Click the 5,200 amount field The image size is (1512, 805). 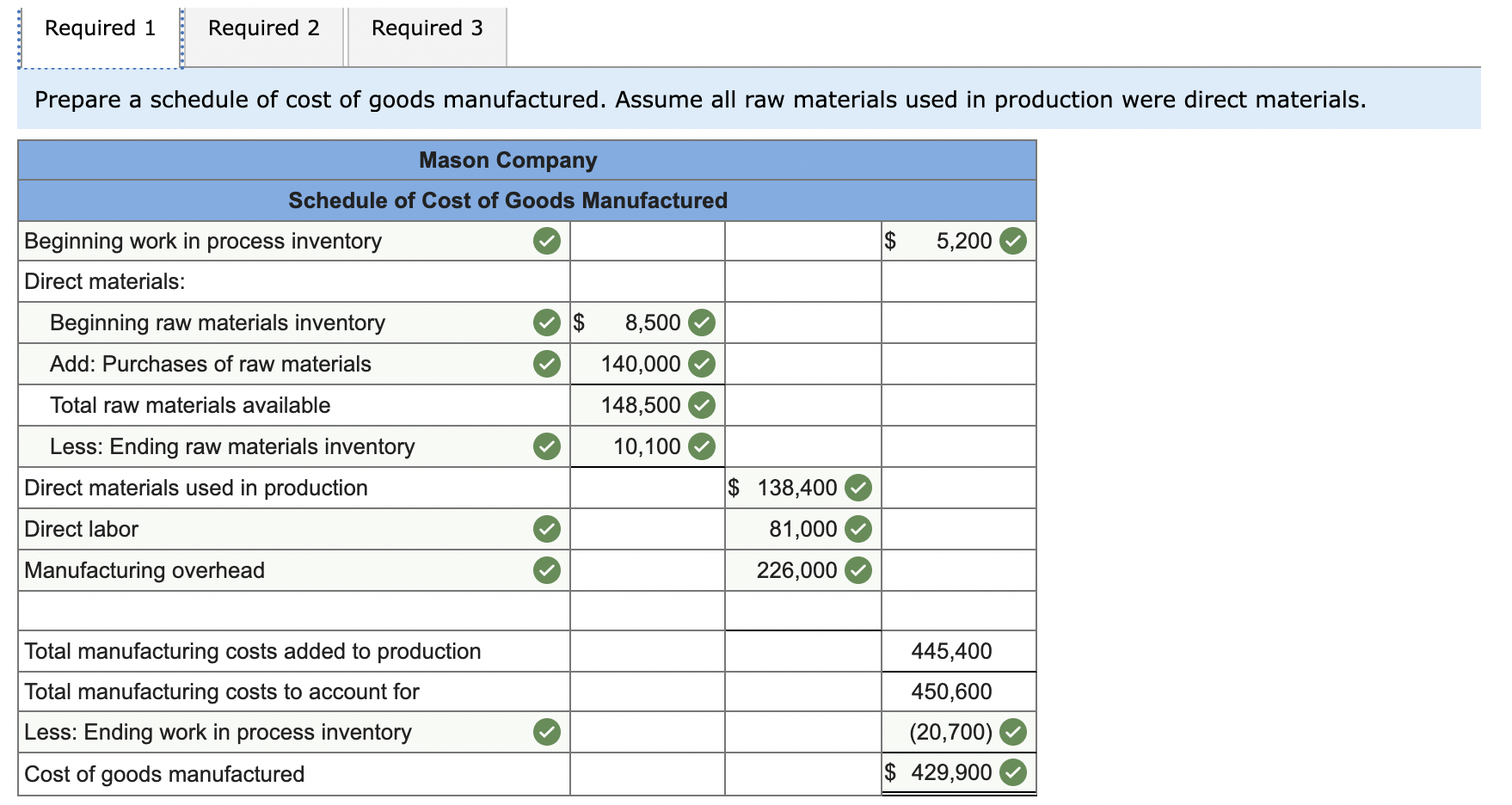[x=958, y=242]
